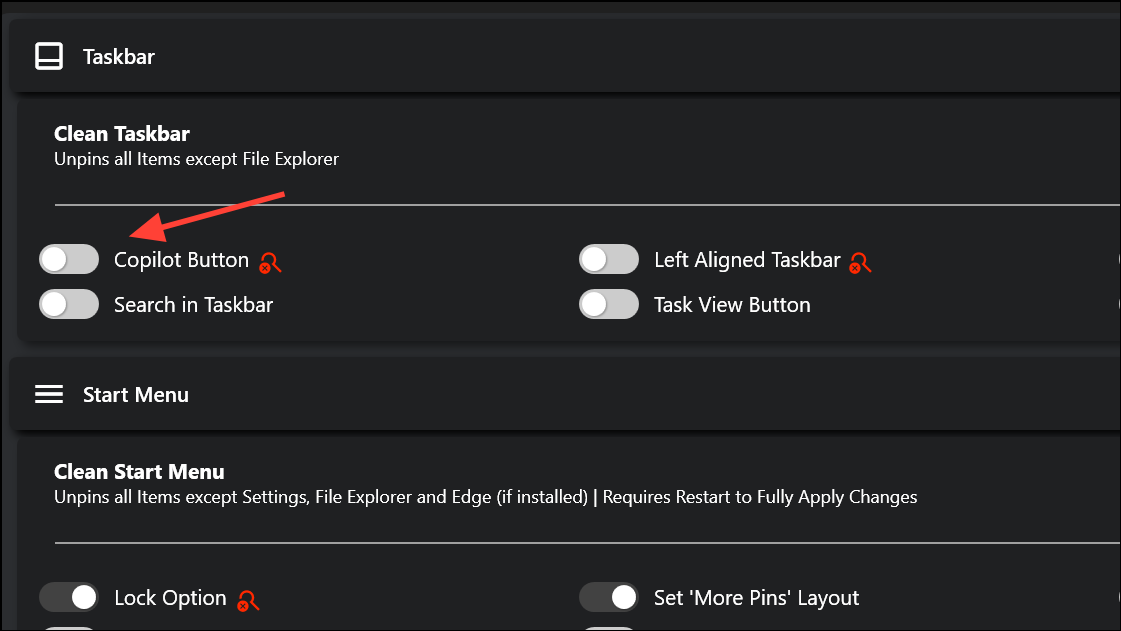Click the Task View Button text label
The height and width of the screenshot is (631, 1121).
[732, 305]
